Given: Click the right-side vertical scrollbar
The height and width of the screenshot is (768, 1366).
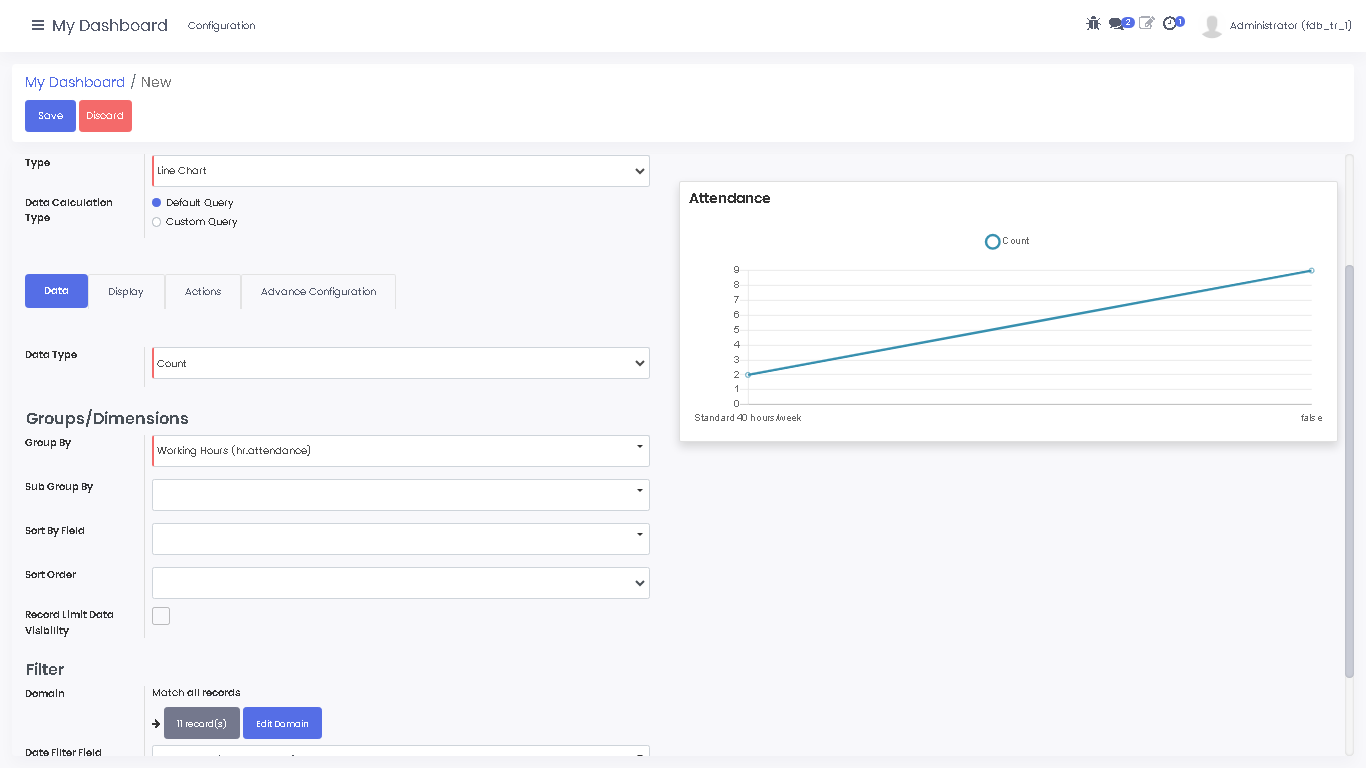Looking at the screenshot, I should (x=1349, y=470).
